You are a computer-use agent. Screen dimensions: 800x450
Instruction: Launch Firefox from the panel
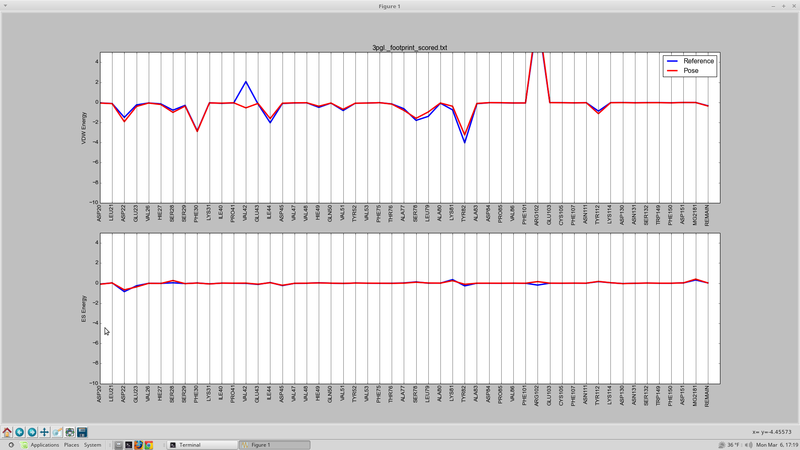point(138,445)
